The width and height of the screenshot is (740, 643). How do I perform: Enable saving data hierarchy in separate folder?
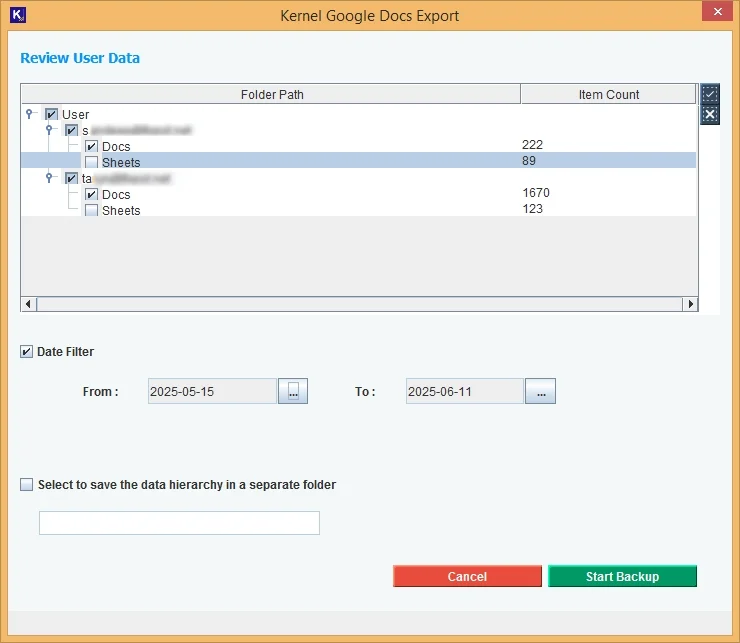click(x=26, y=484)
